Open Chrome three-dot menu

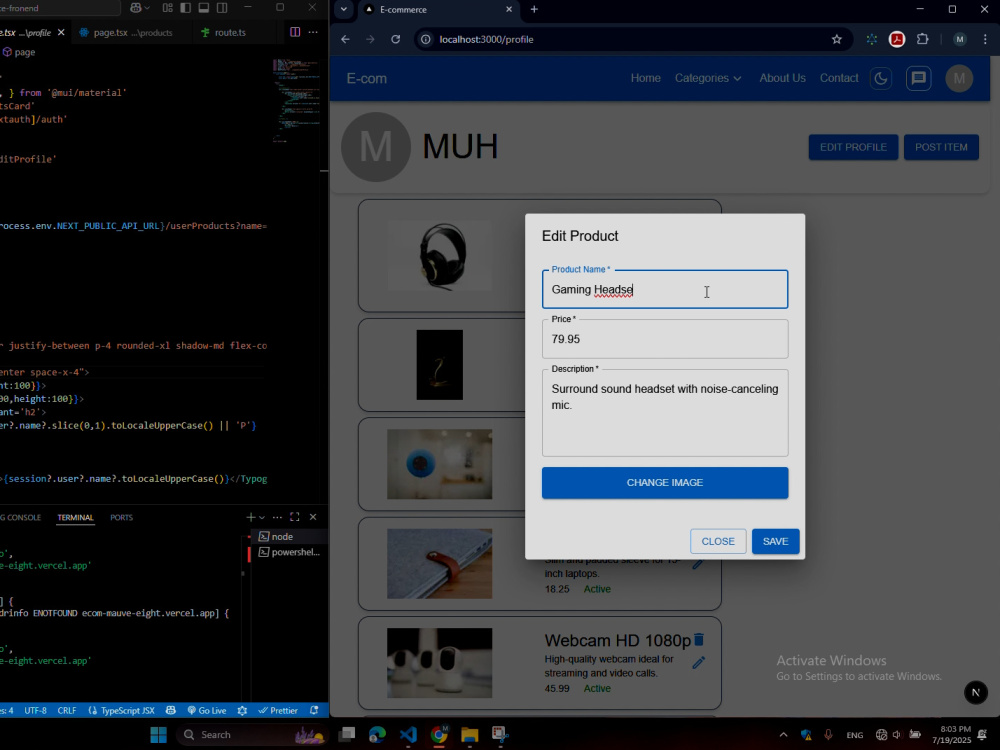point(985,40)
